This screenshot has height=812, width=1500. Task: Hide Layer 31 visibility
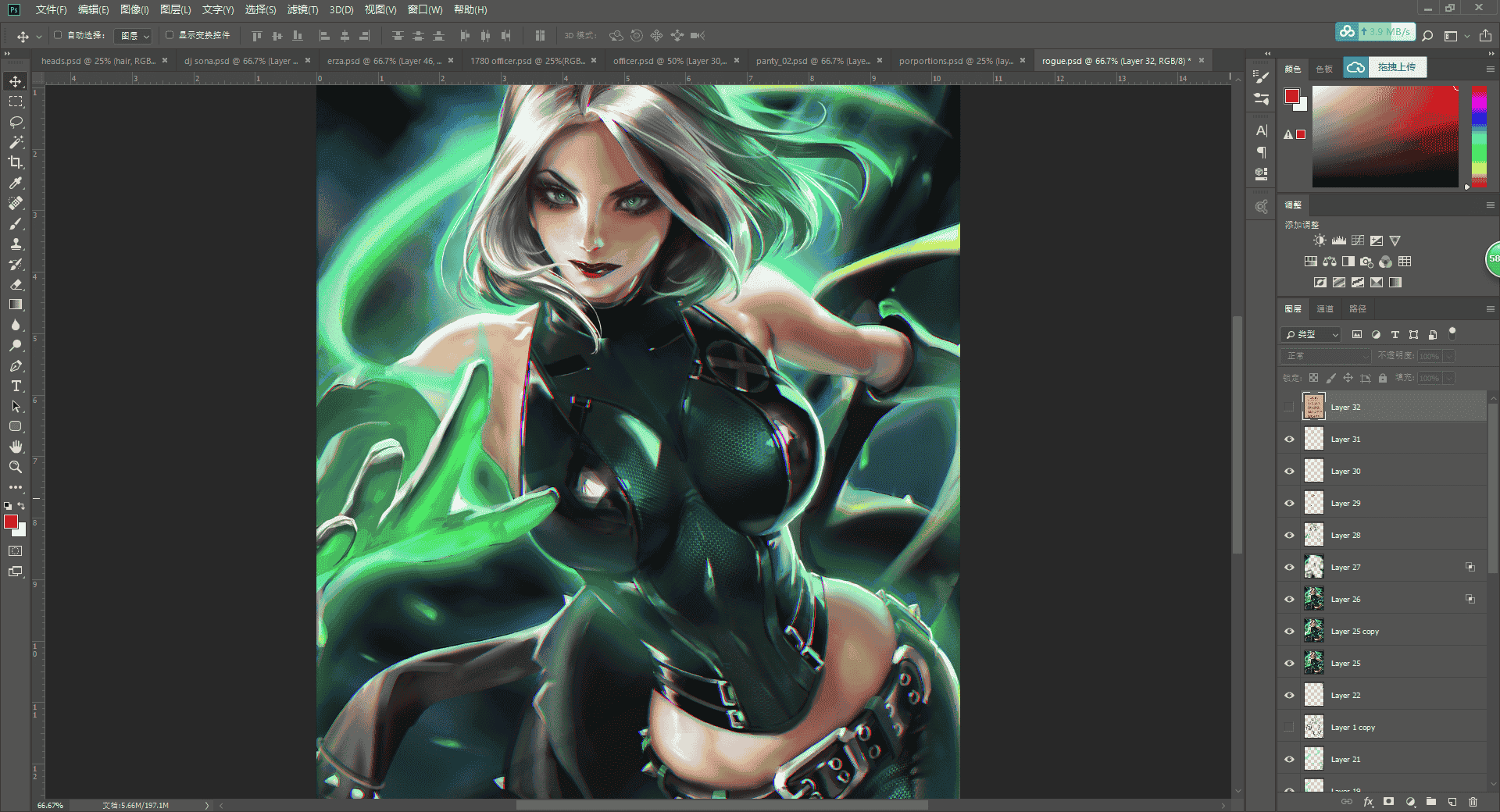click(x=1289, y=440)
